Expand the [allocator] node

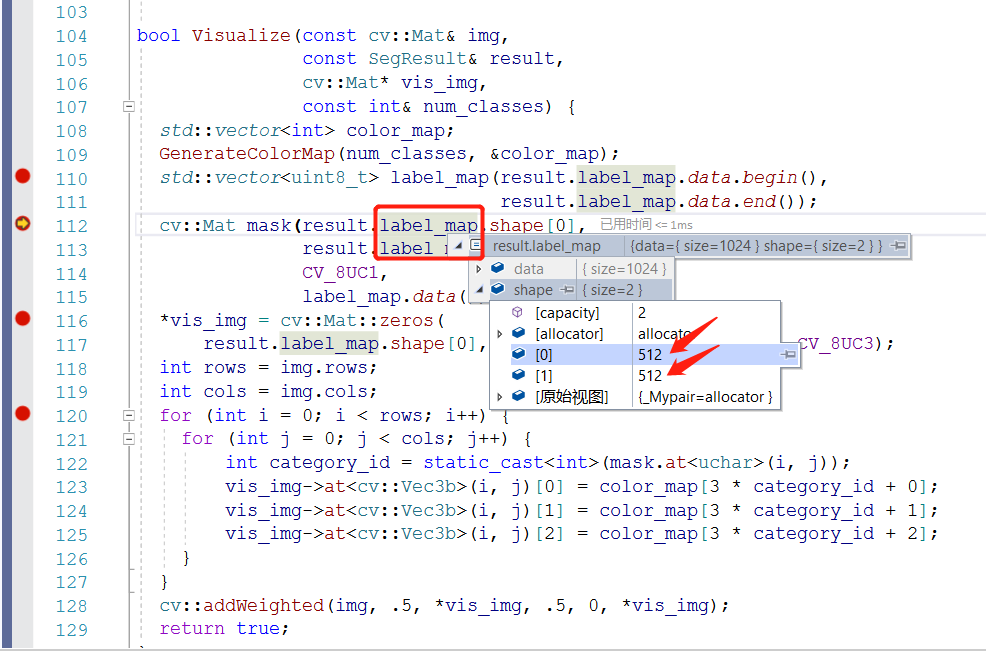(500, 334)
